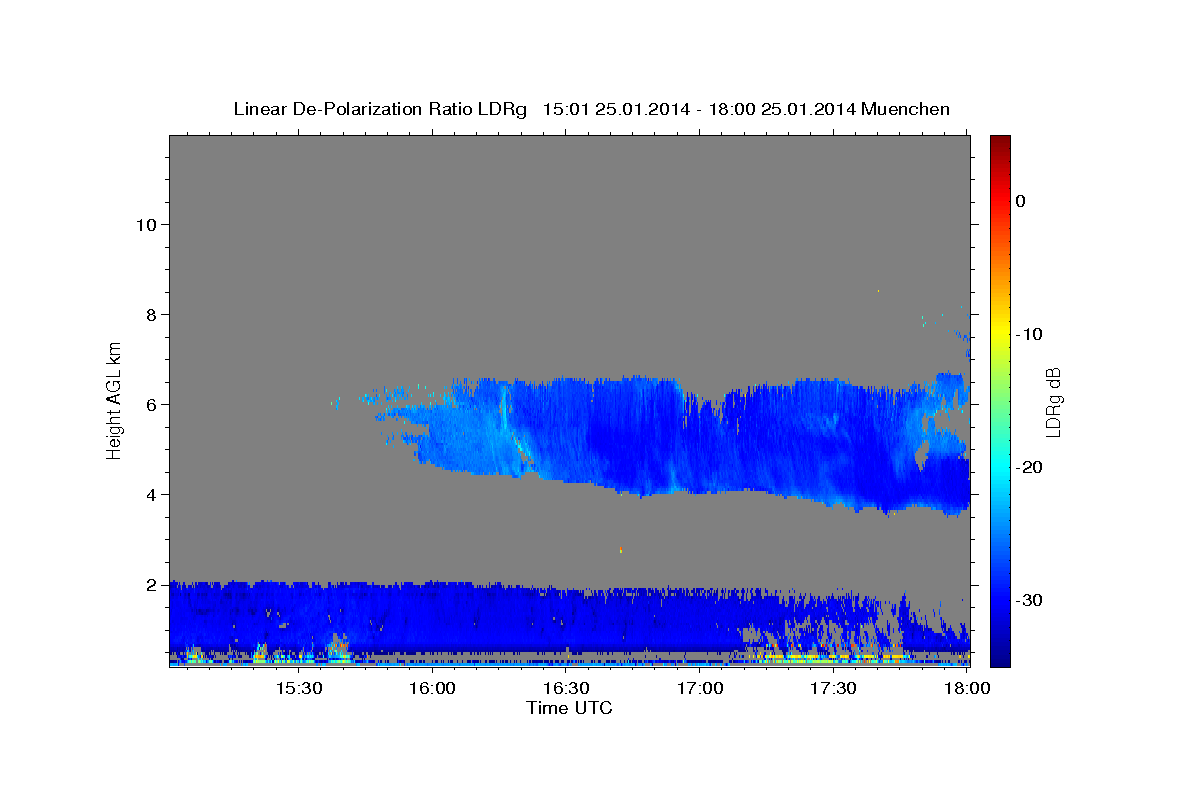1200x800 pixels.
Task: Click the colorbar value -30
Action: tap(1029, 600)
